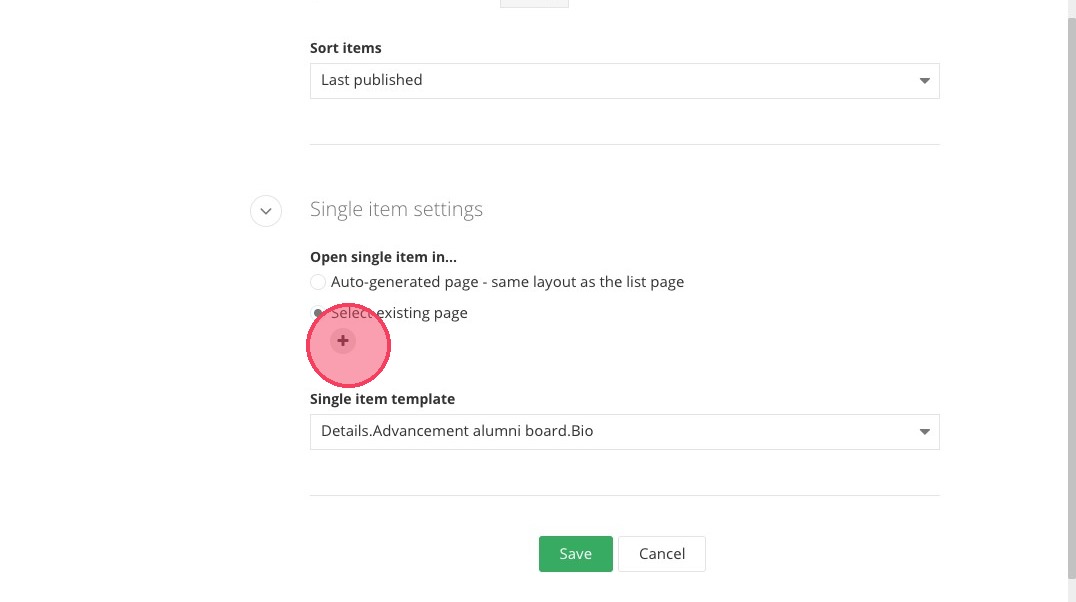Cancel the settings dialog
The image size is (1076, 602).
tap(661, 554)
